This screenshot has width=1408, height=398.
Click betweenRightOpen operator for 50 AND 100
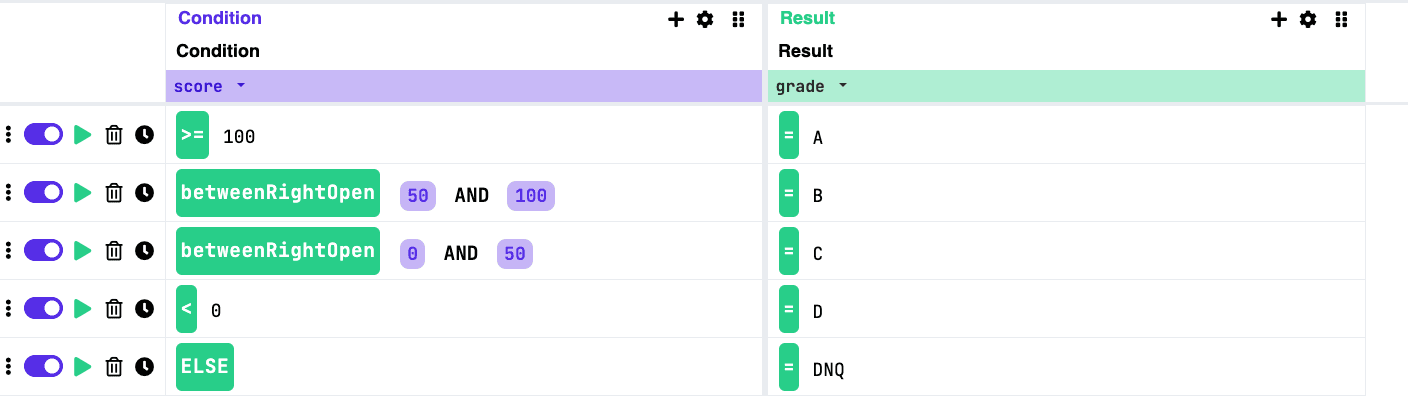(278, 193)
